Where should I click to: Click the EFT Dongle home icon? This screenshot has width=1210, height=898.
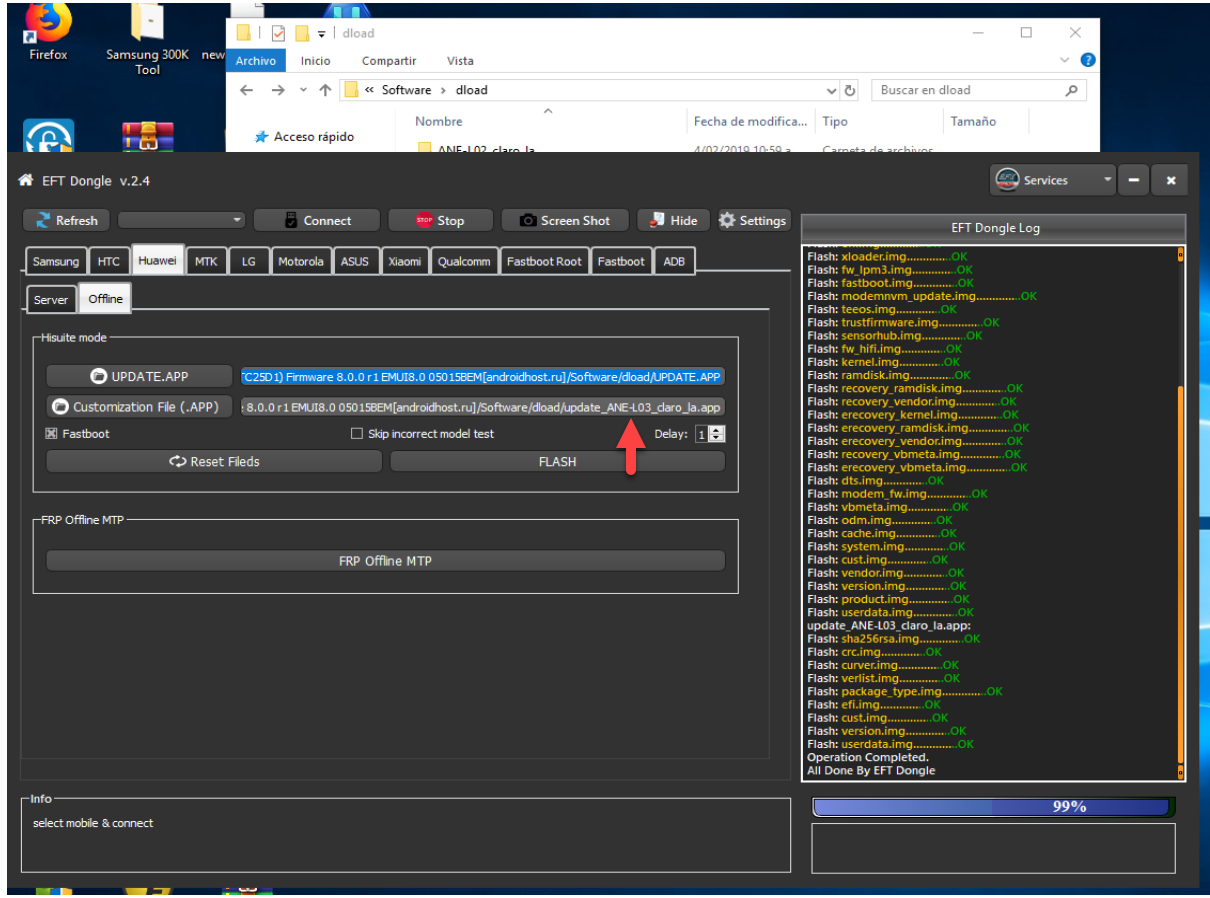tap(26, 180)
